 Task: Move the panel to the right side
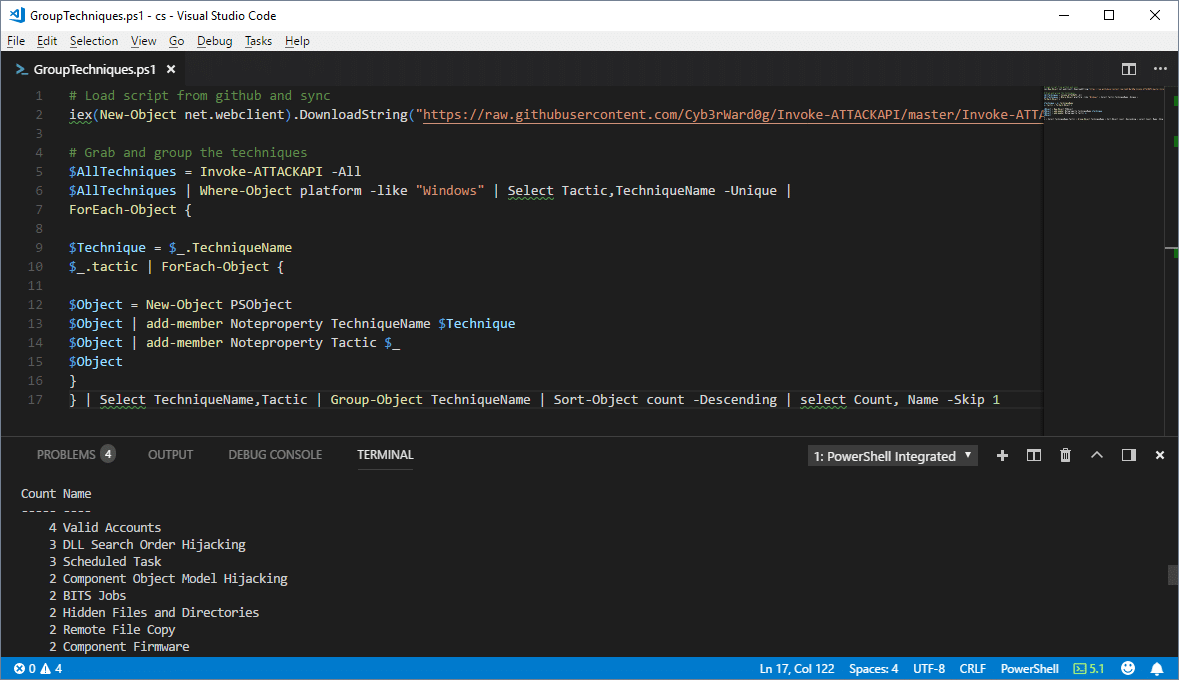pyautogui.click(x=1129, y=455)
